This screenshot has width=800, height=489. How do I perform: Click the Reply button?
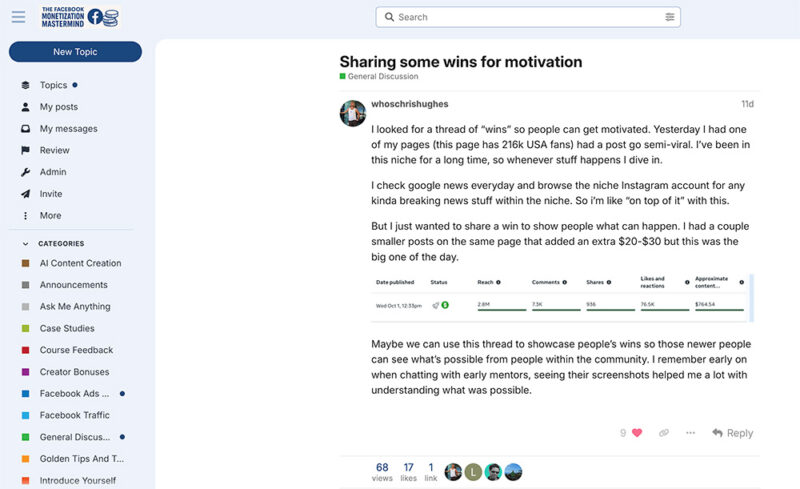point(732,433)
